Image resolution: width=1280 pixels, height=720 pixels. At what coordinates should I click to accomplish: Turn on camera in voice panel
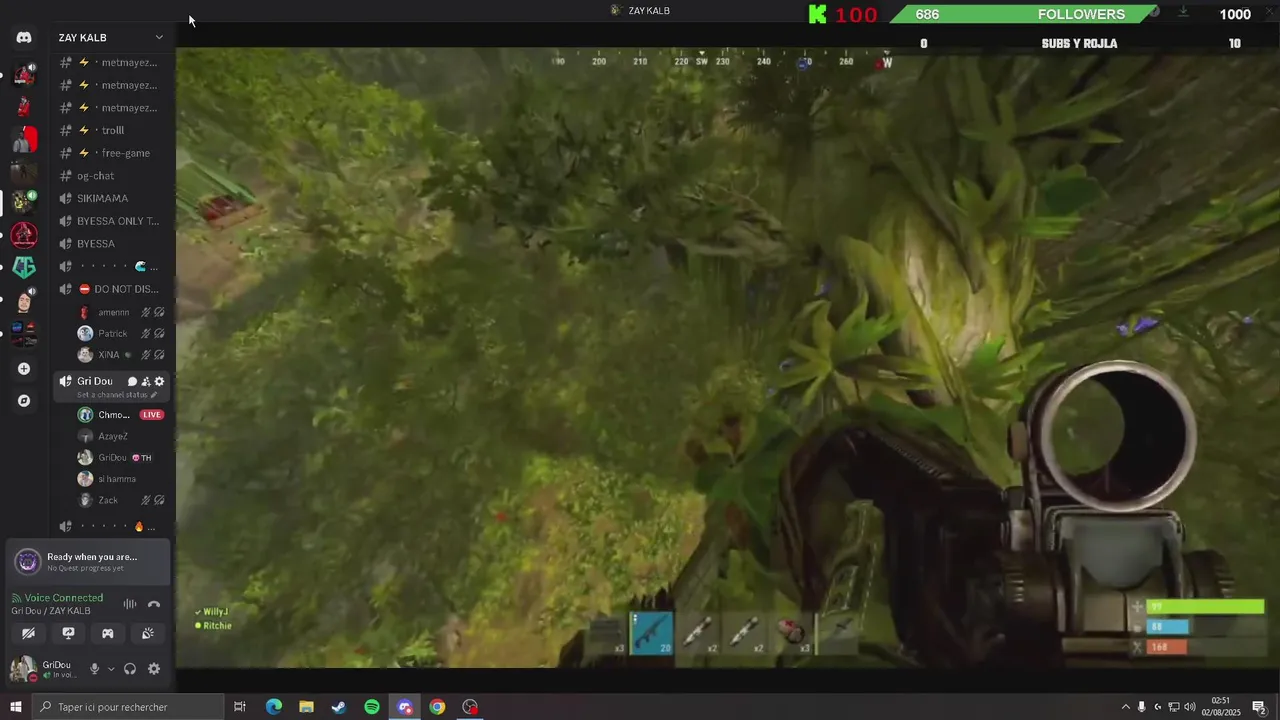(x=28, y=633)
